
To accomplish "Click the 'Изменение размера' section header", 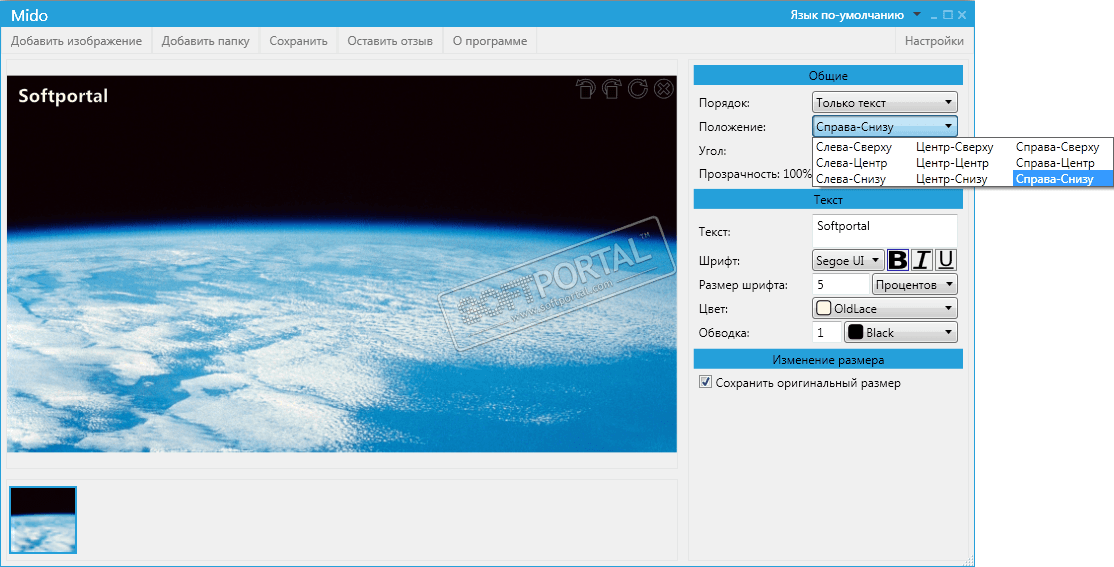I will click(828, 360).
